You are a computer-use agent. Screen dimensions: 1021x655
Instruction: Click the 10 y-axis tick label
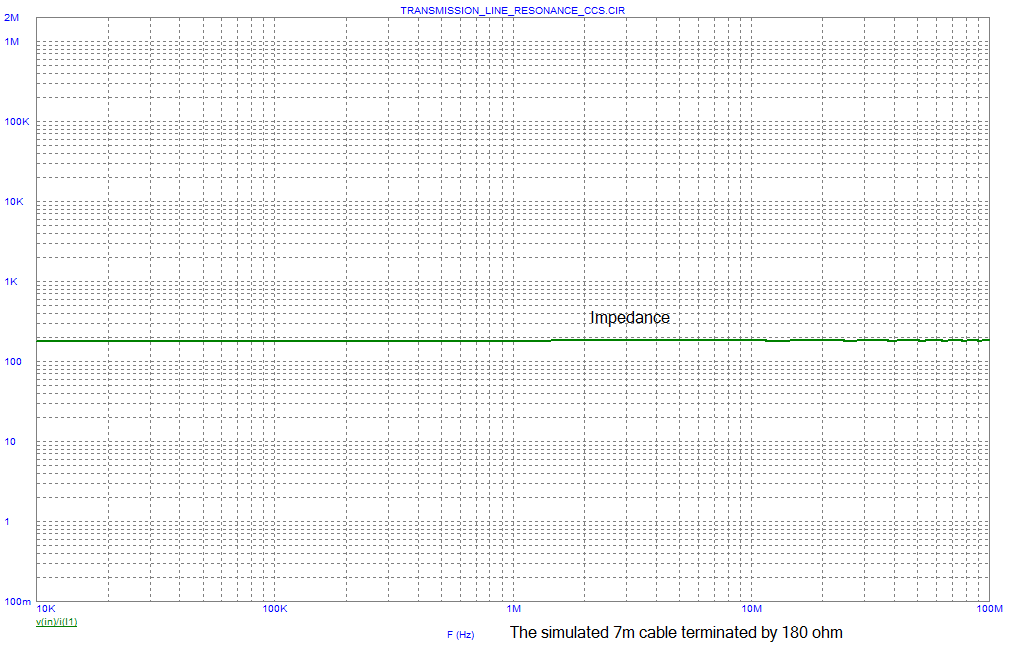pyautogui.click(x=10, y=442)
